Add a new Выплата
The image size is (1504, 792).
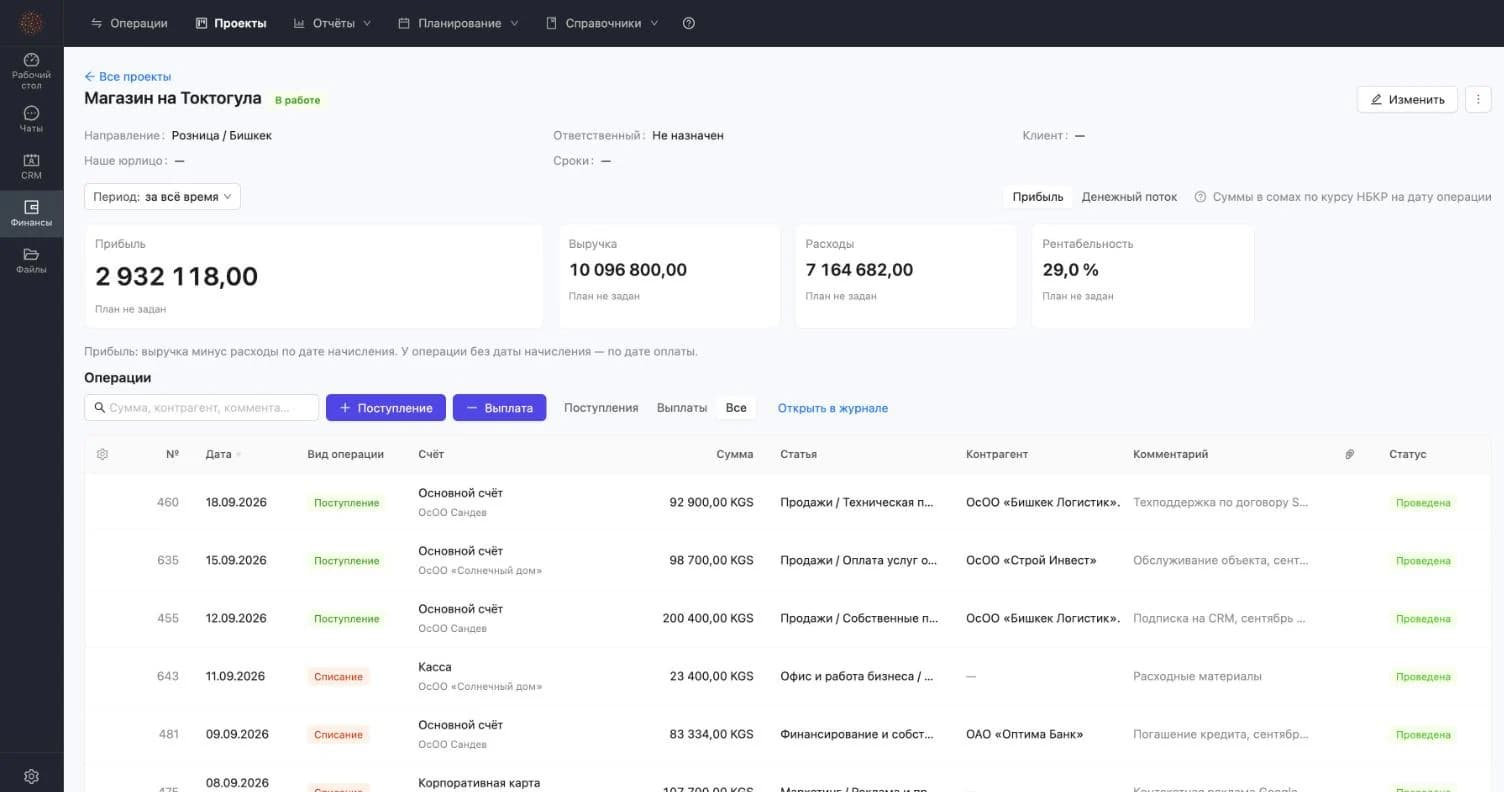point(499,408)
